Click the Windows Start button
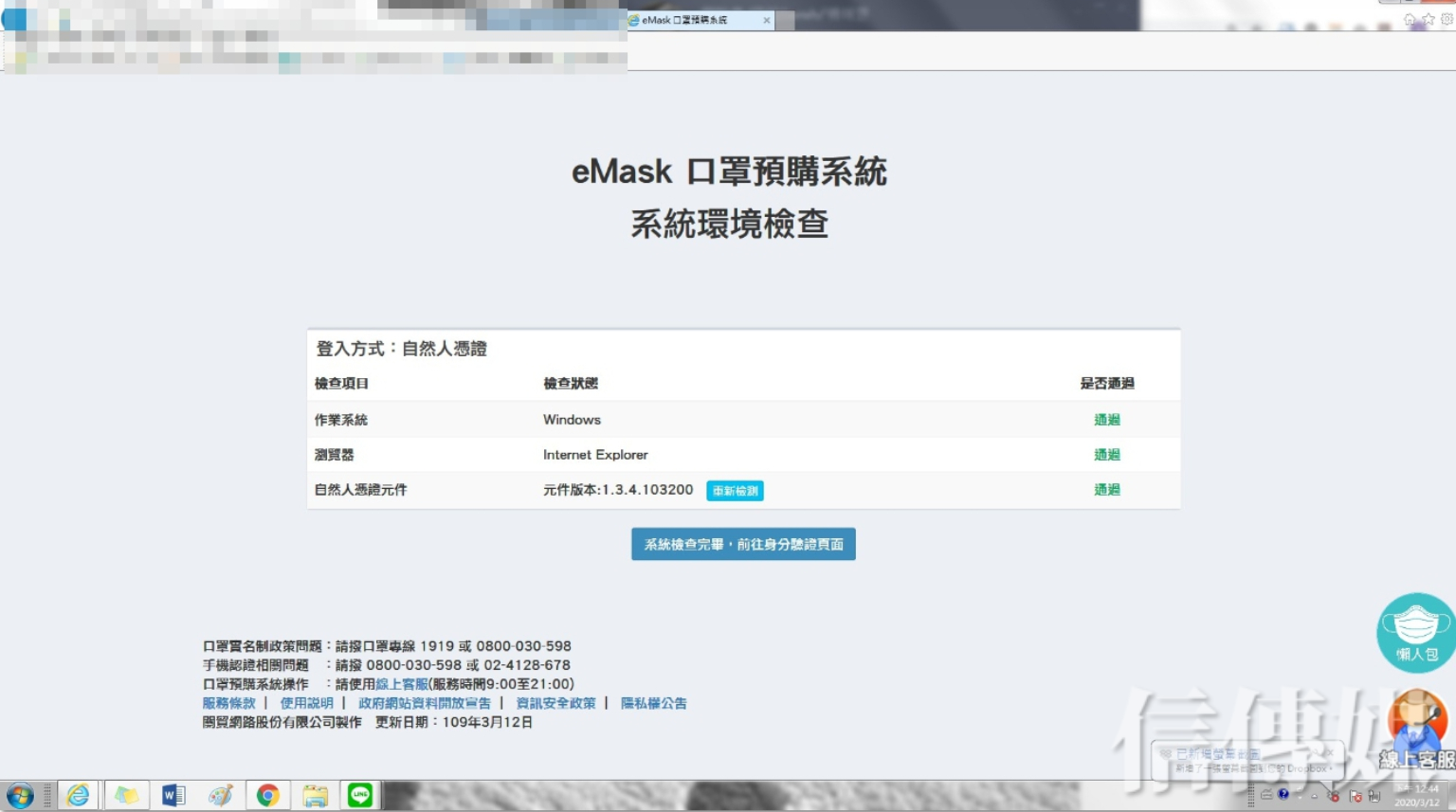The width and height of the screenshot is (1456, 812). pos(20,795)
